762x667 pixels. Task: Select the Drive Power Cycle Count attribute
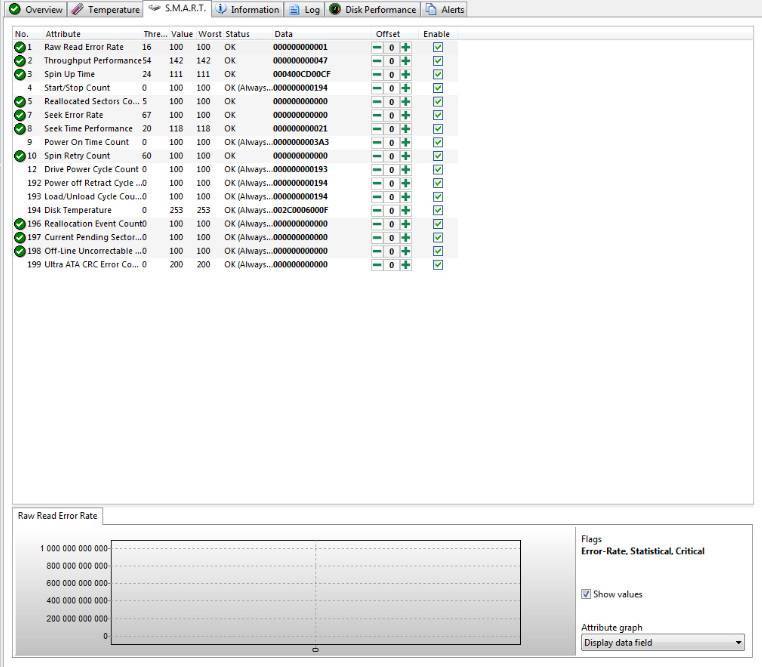[x=91, y=170]
